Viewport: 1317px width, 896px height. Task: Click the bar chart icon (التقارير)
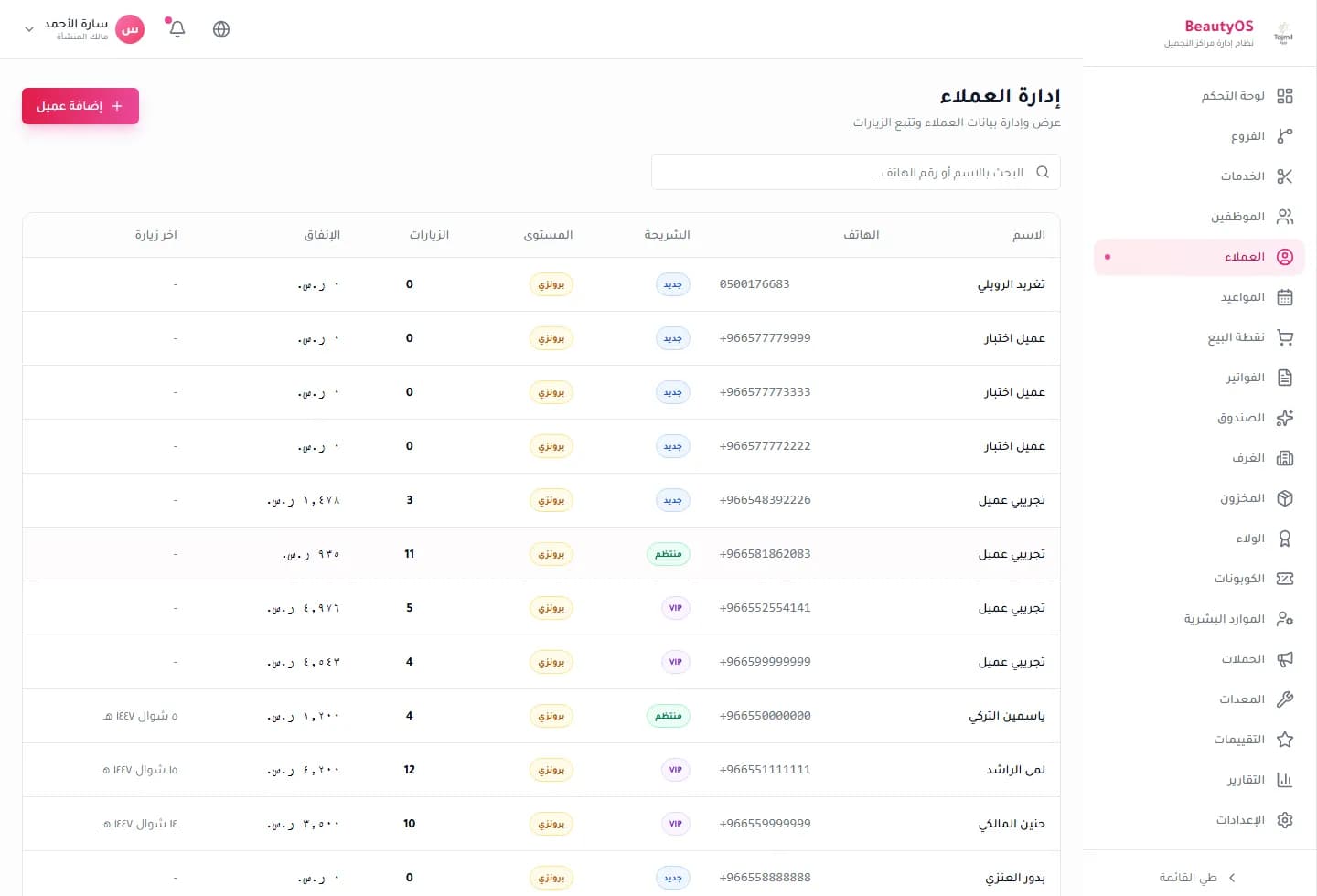(x=1285, y=780)
